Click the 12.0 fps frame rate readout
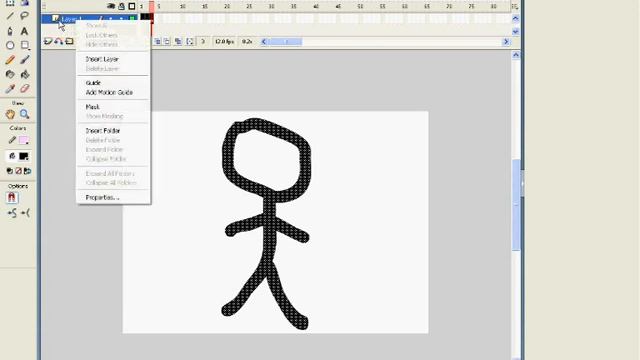Screen dimensions: 640x360 [224, 42]
